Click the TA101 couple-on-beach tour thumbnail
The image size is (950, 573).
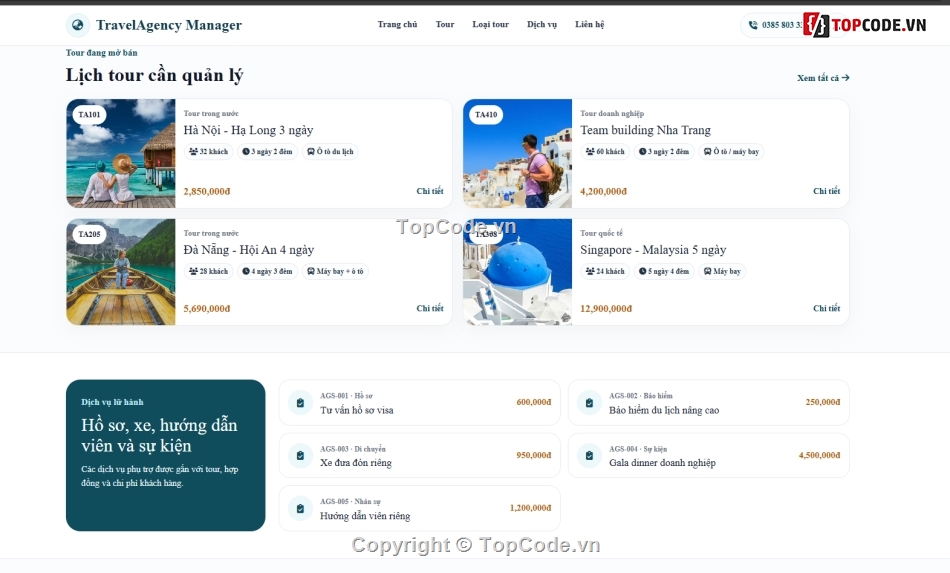point(121,153)
